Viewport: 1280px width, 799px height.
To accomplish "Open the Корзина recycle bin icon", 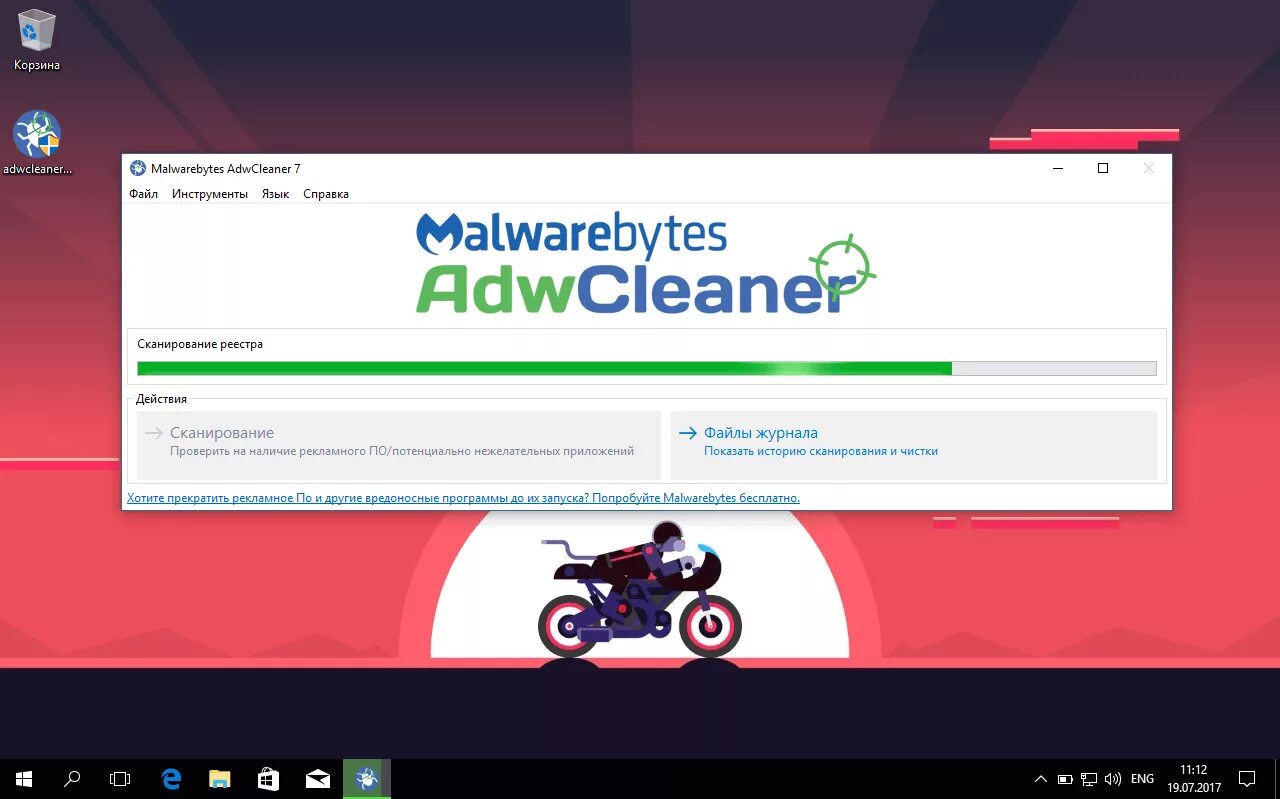I will 37,40.
